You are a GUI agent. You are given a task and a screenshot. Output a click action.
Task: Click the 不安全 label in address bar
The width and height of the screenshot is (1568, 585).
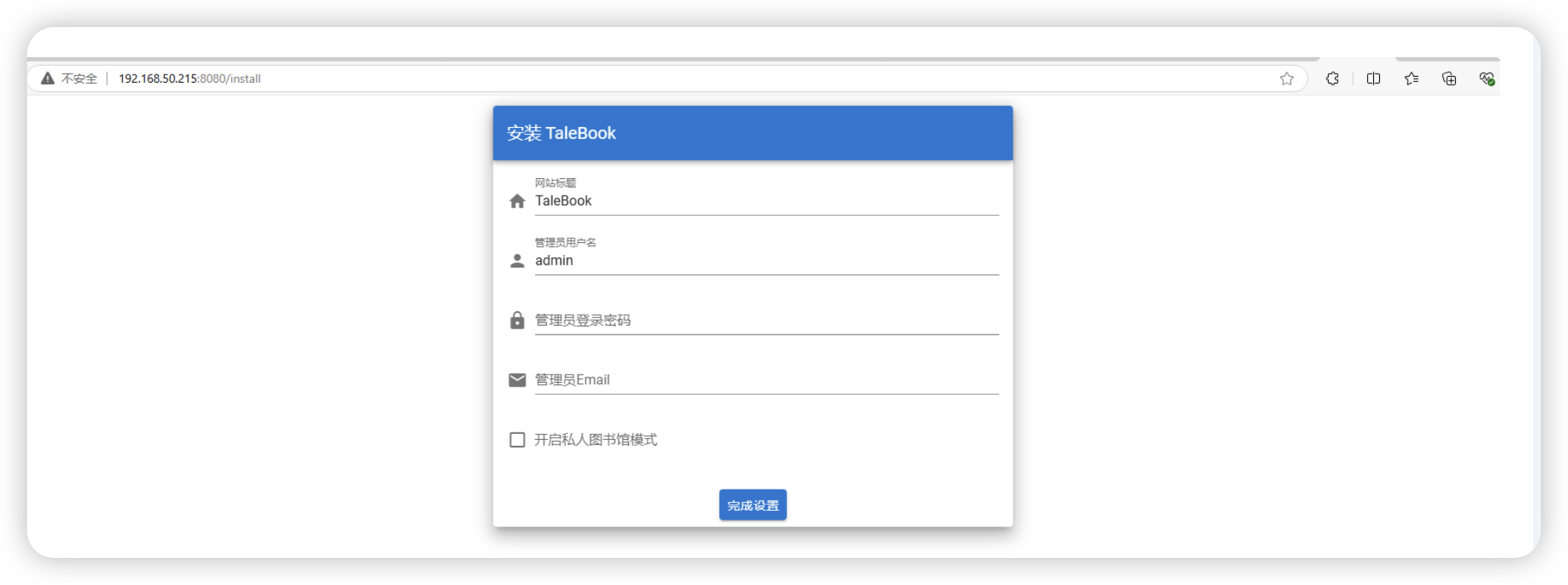pyautogui.click(x=79, y=78)
